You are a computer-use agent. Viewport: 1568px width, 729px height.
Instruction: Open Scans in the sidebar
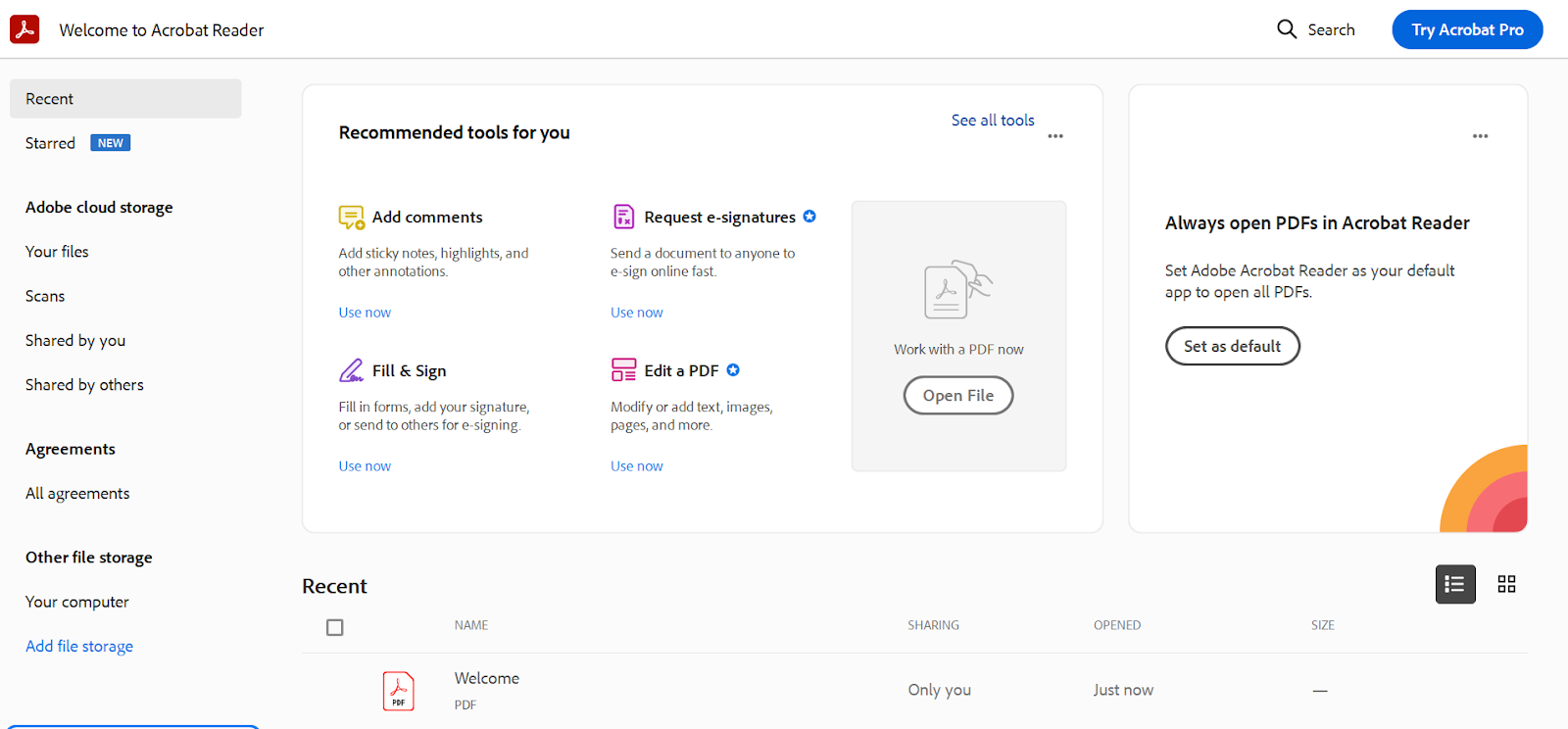click(x=45, y=296)
